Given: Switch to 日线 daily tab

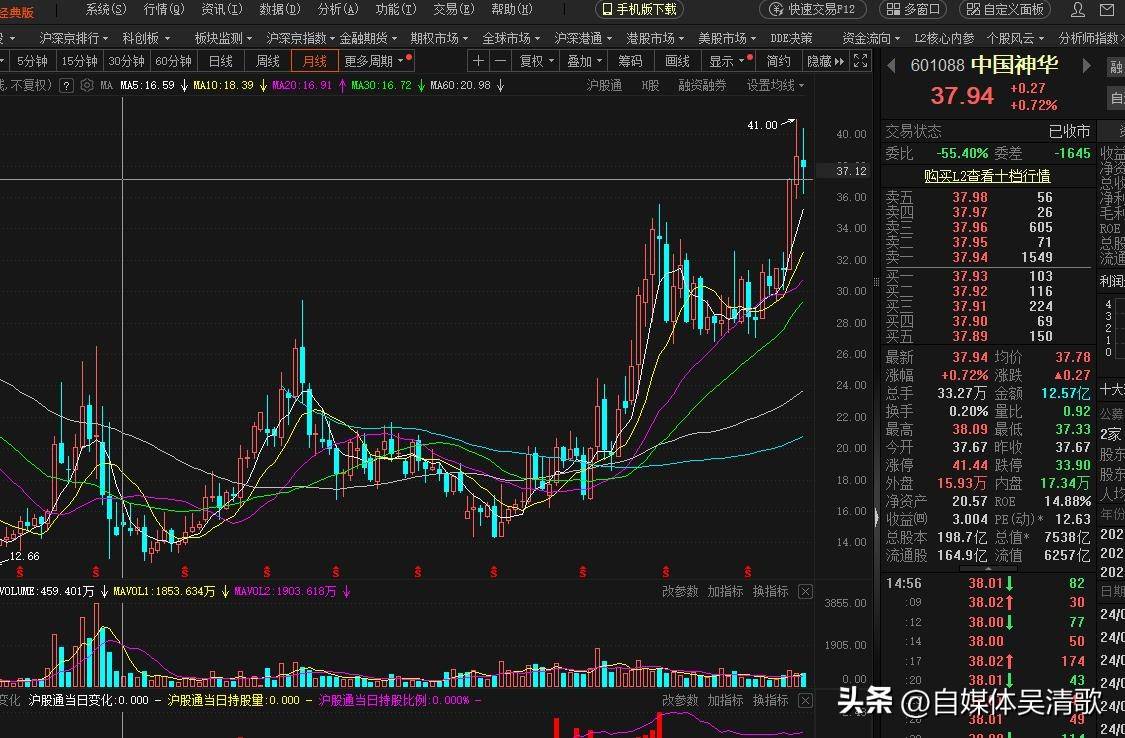Looking at the screenshot, I should [220, 61].
